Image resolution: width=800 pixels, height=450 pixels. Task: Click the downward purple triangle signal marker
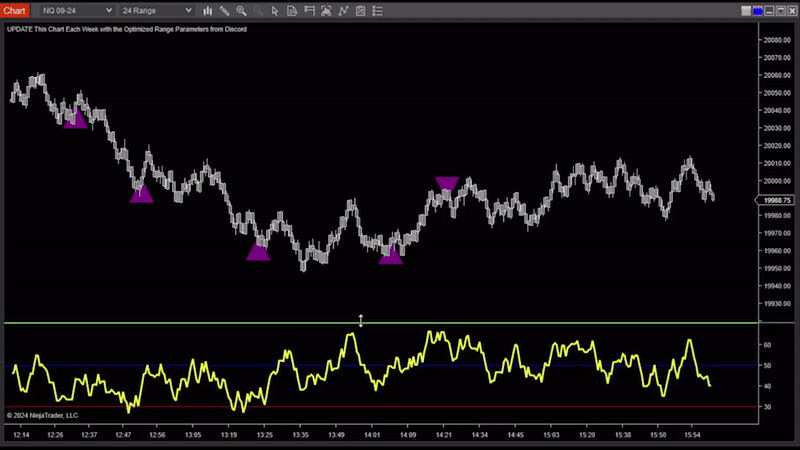[447, 183]
